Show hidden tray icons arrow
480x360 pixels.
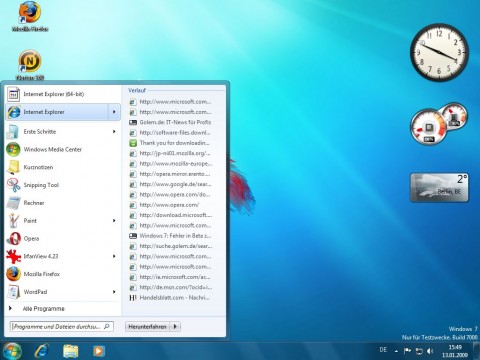pyautogui.click(x=396, y=351)
